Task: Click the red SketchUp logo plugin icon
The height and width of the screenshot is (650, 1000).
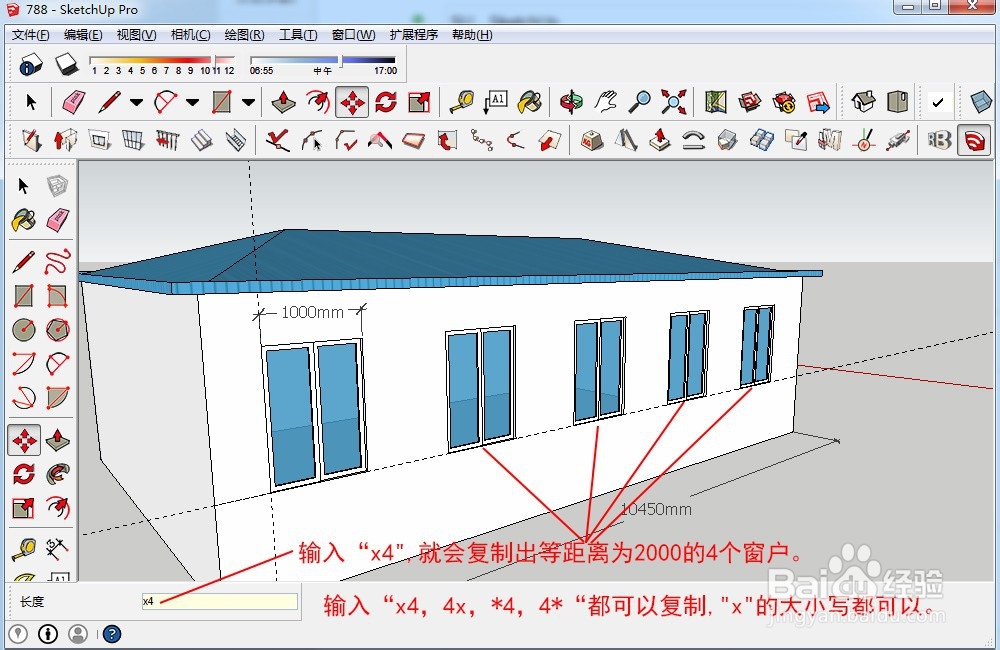Action: pyautogui.click(x=974, y=140)
